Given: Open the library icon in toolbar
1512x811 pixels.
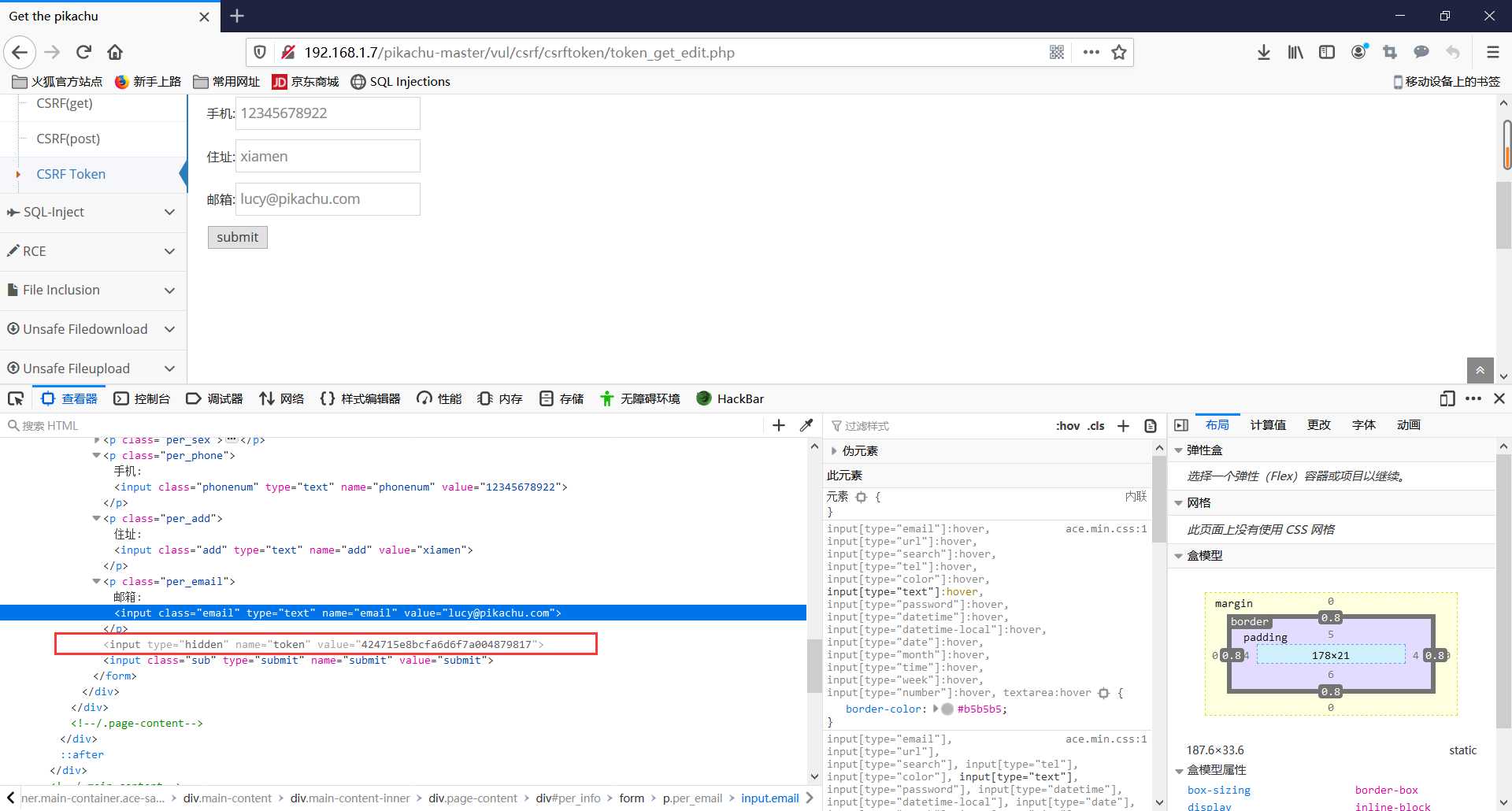Looking at the screenshot, I should pos(1295,53).
